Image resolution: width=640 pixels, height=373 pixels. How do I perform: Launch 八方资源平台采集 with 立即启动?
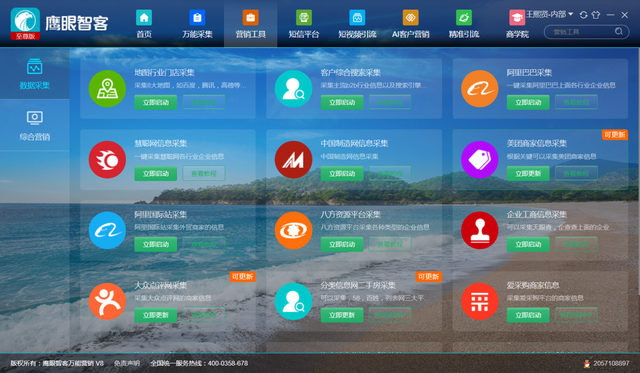pos(342,244)
